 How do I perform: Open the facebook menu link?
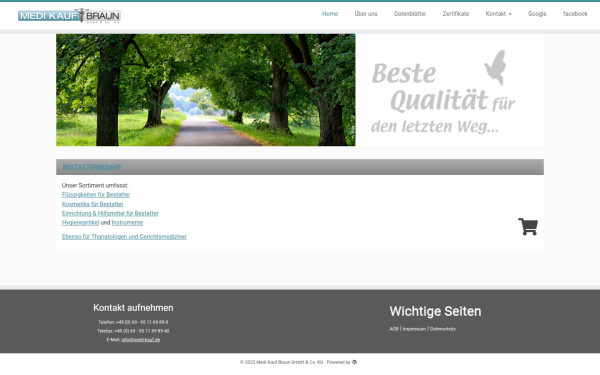pos(575,14)
